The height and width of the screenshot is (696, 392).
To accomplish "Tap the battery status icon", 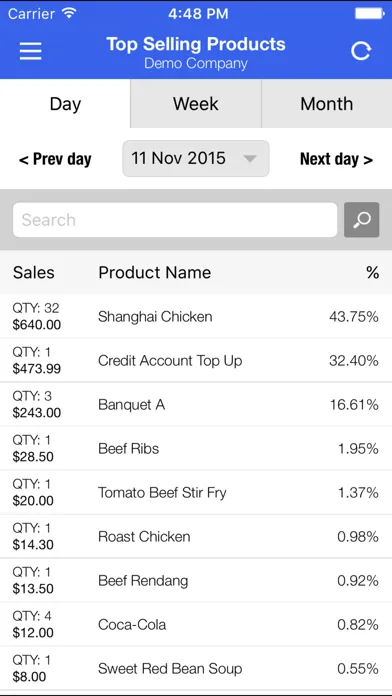I will click(369, 14).
